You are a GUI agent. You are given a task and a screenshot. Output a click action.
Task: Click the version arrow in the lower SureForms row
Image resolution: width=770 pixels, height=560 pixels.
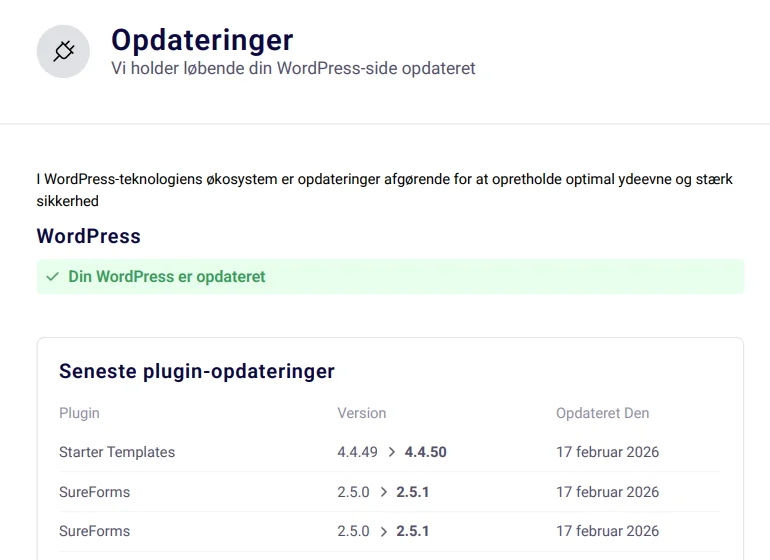pyautogui.click(x=383, y=531)
